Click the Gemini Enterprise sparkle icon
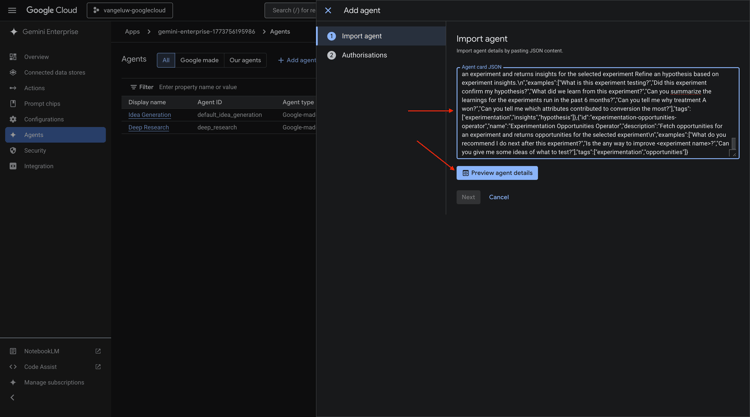Screen dimensions: 750x417 coord(13,32)
